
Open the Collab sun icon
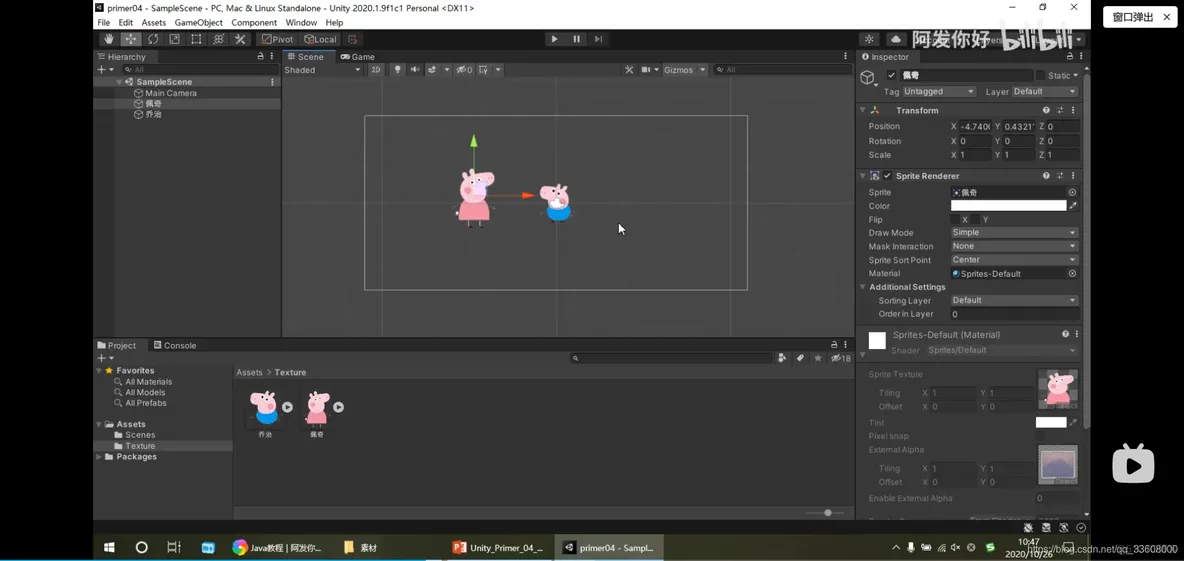click(870, 39)
